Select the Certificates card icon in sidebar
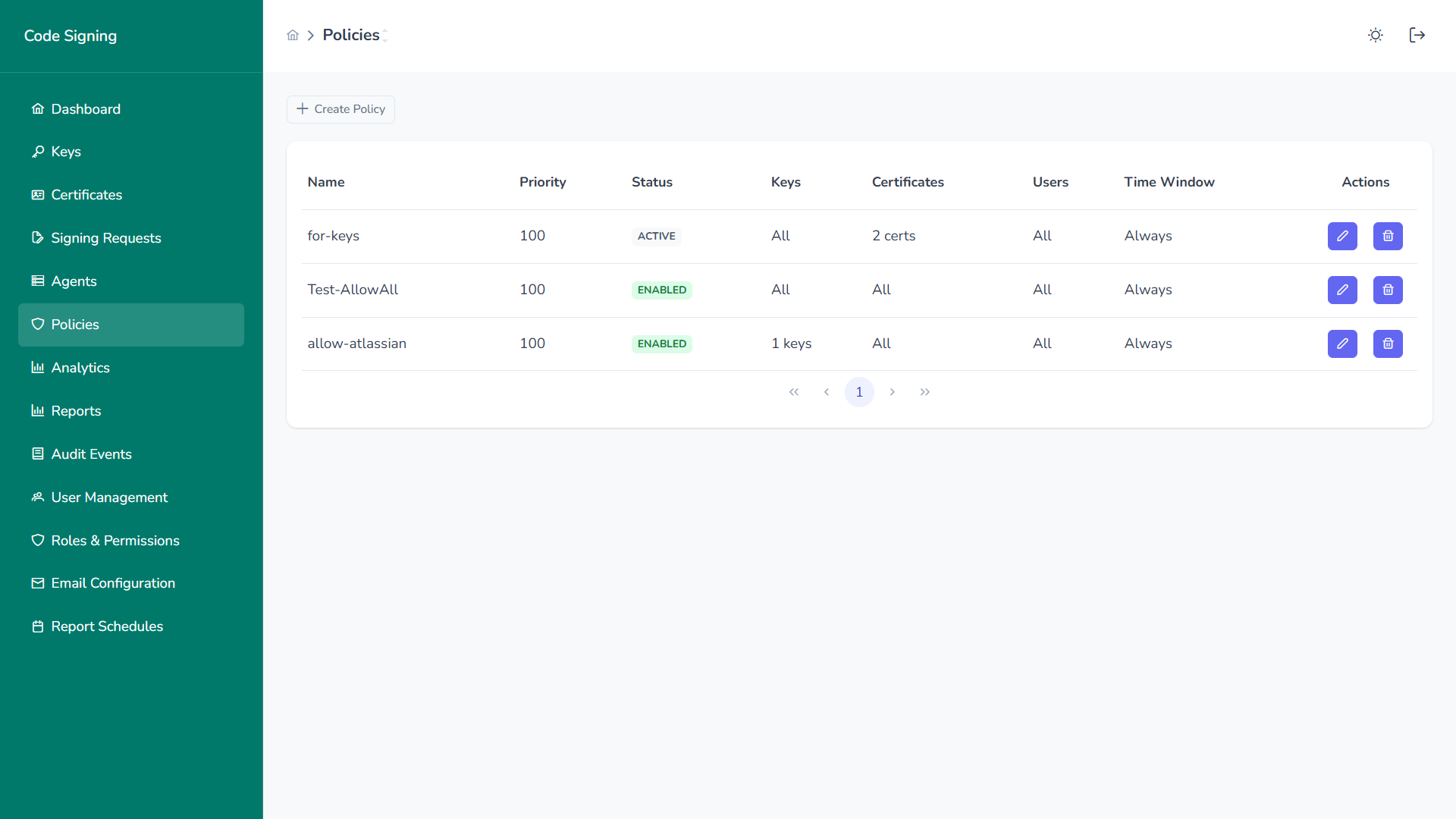 pos(37,195)
